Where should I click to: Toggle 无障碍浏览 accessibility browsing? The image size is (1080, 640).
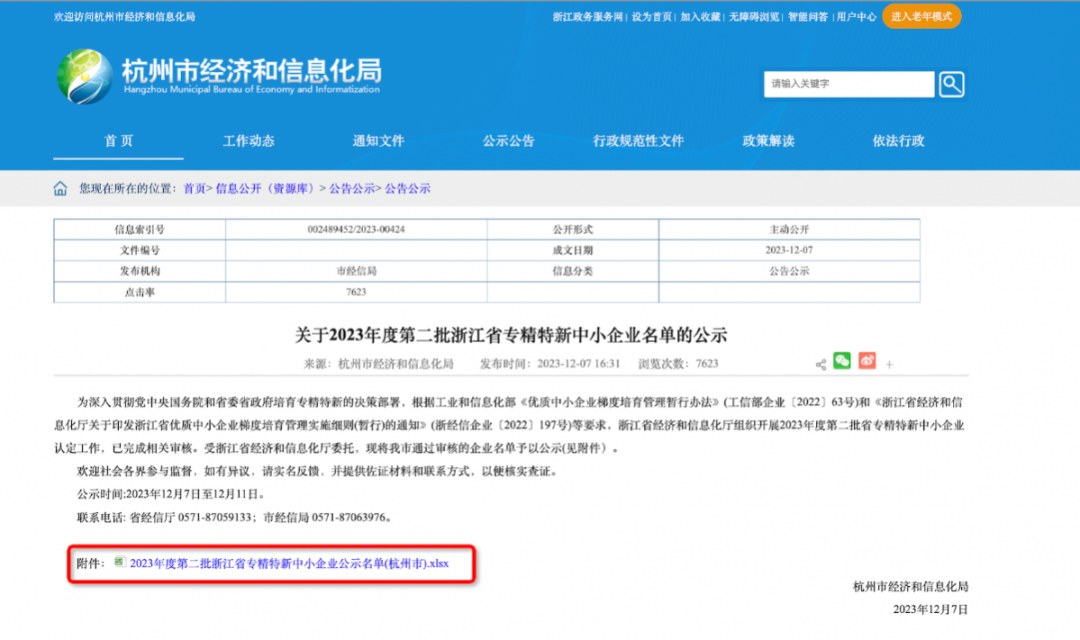click(753, 17)
